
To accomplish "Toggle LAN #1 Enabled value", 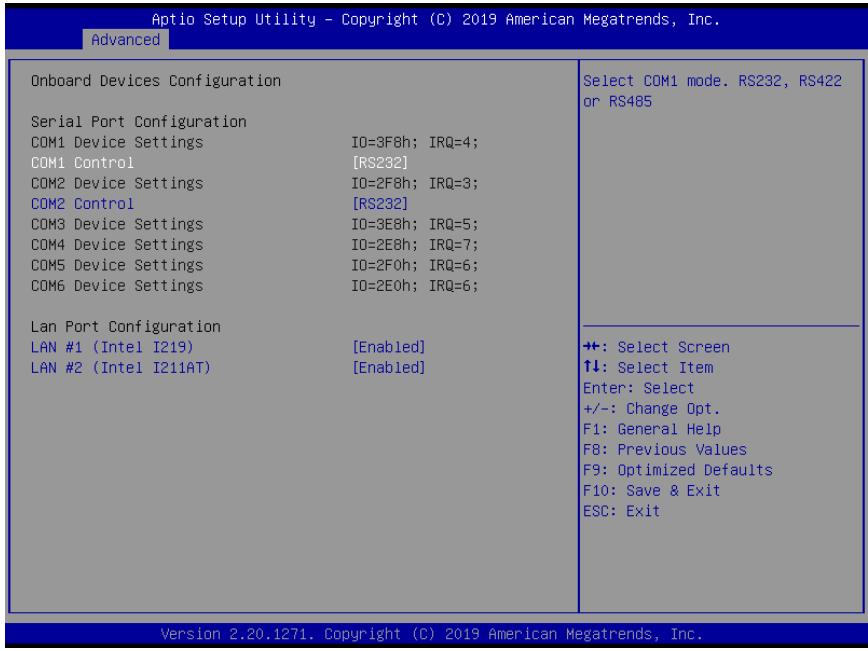I will (x=389, y=347).
